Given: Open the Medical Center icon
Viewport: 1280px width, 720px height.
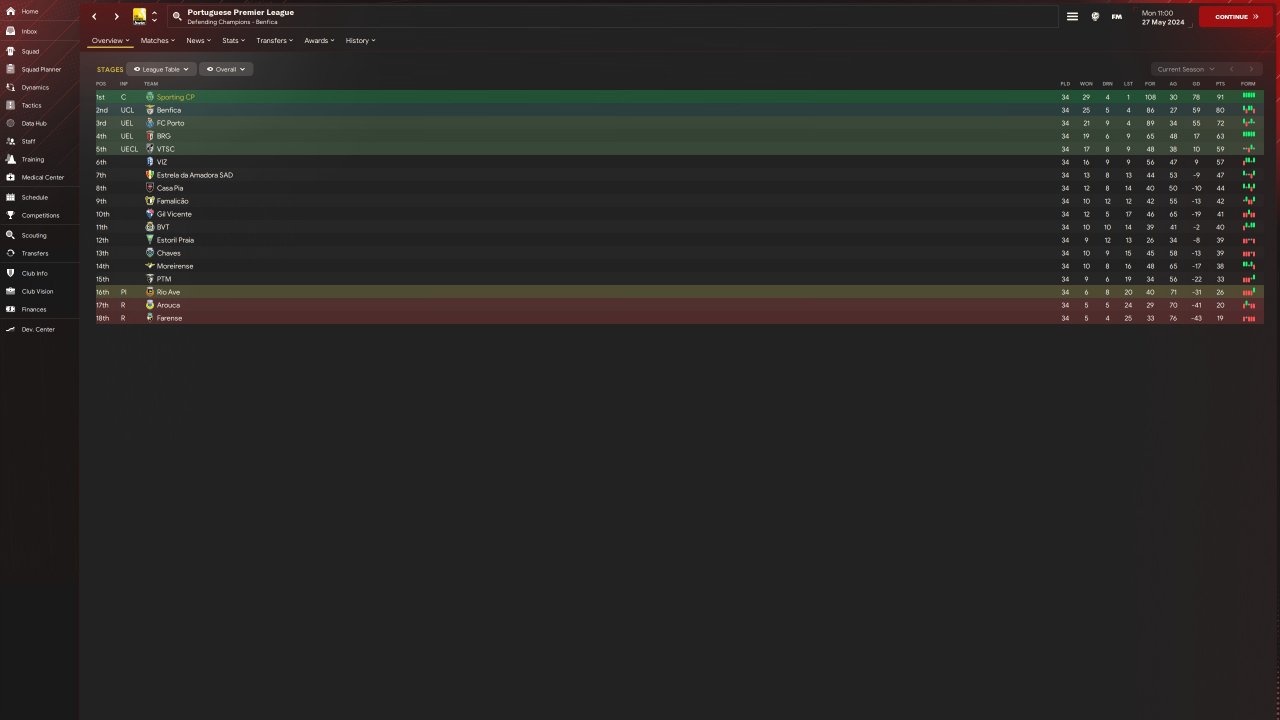Looking at the screenshot, I should click(x=10, y=177).
